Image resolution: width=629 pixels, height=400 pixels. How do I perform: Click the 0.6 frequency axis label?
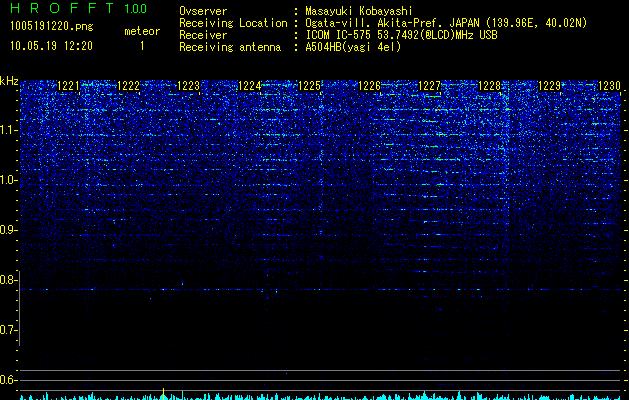(8, 380)
